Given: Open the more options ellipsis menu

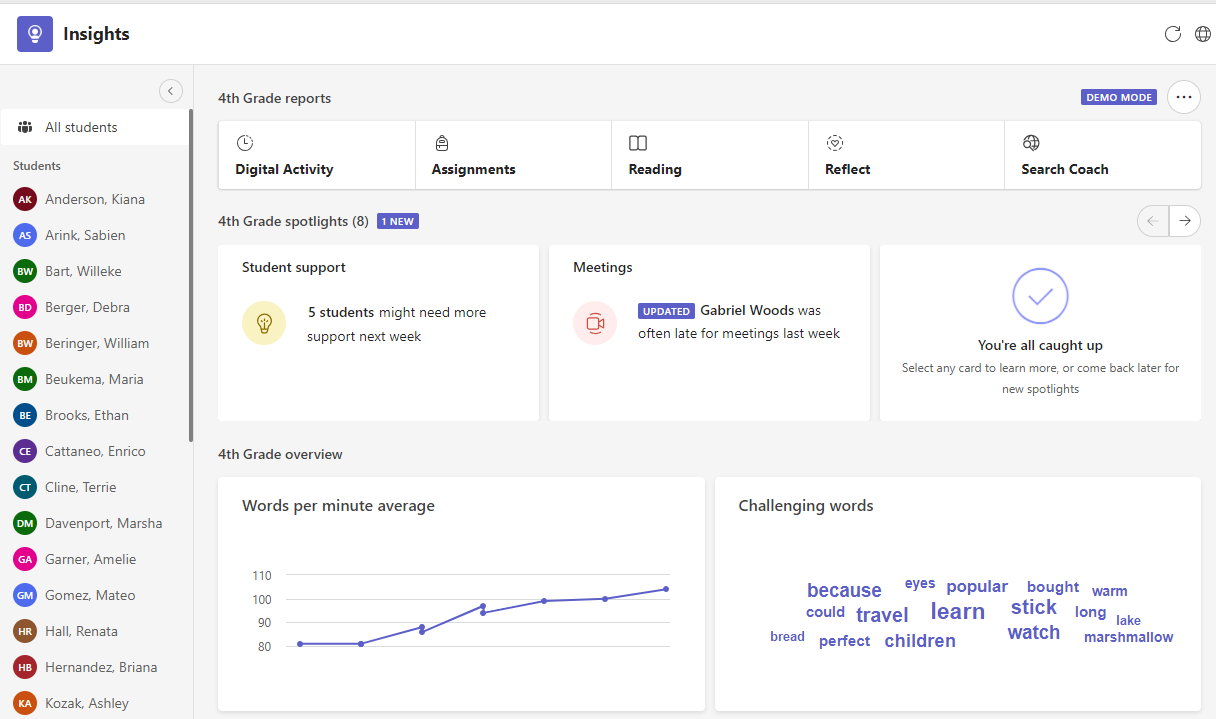Looking at the screenshot, I should point(1184,97).
